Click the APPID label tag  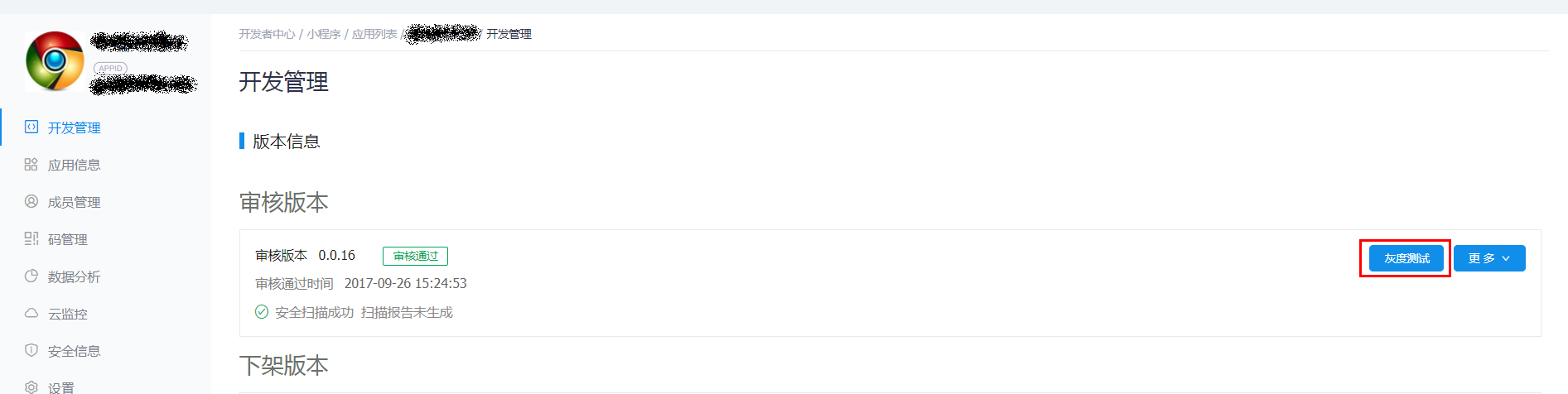click(x=110, y=68)
